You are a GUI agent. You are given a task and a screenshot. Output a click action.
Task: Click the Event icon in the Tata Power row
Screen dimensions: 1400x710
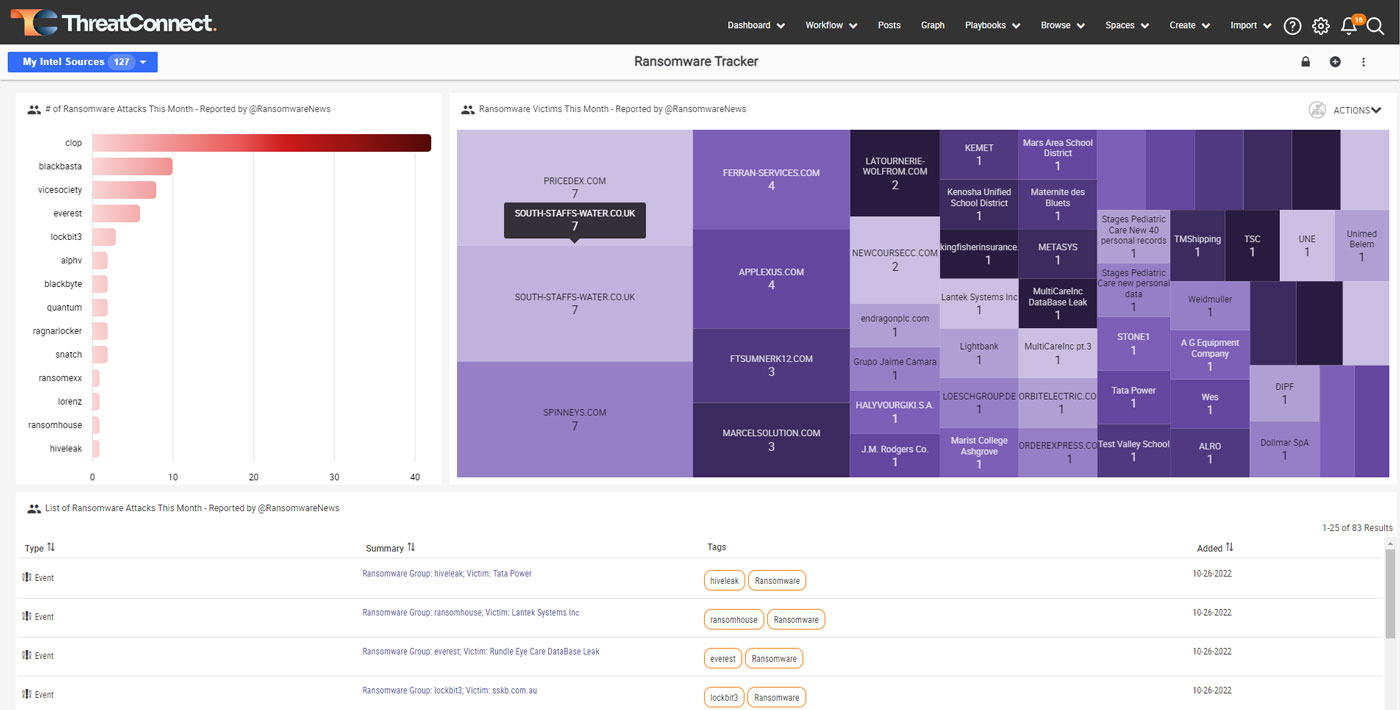coord(27,578)
